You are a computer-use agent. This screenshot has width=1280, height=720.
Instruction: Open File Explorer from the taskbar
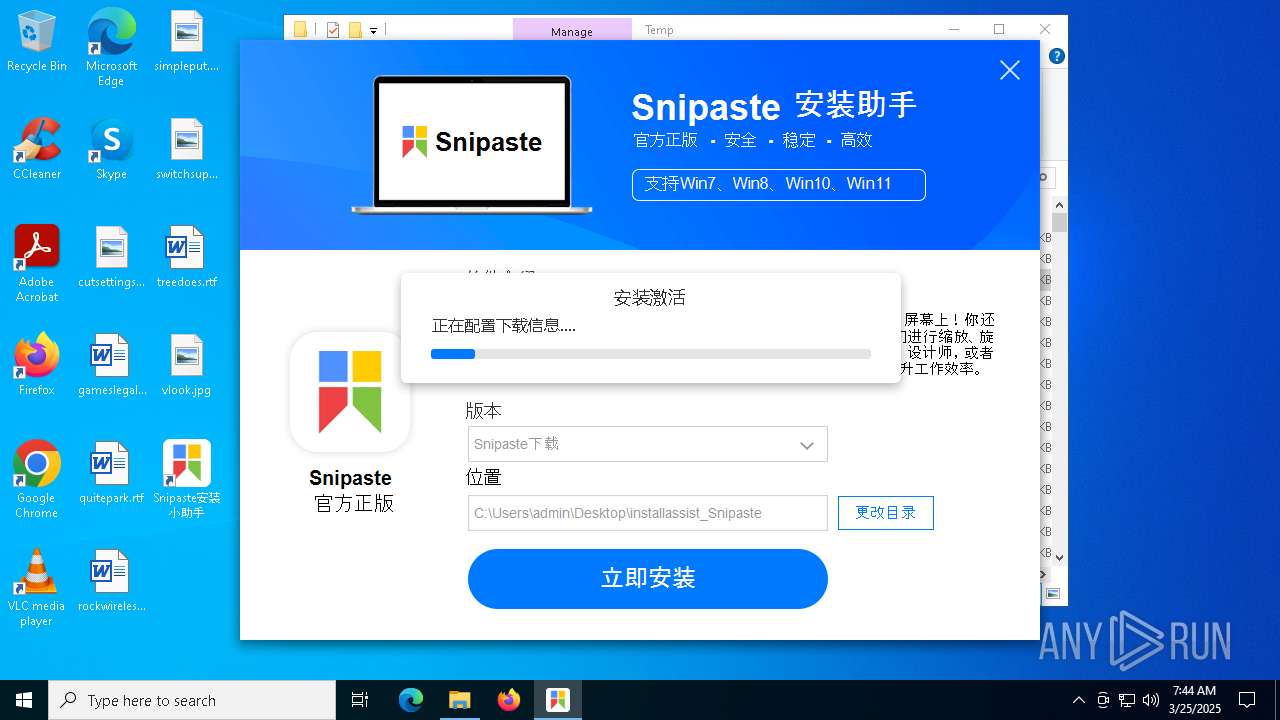(x=459, y=700)
